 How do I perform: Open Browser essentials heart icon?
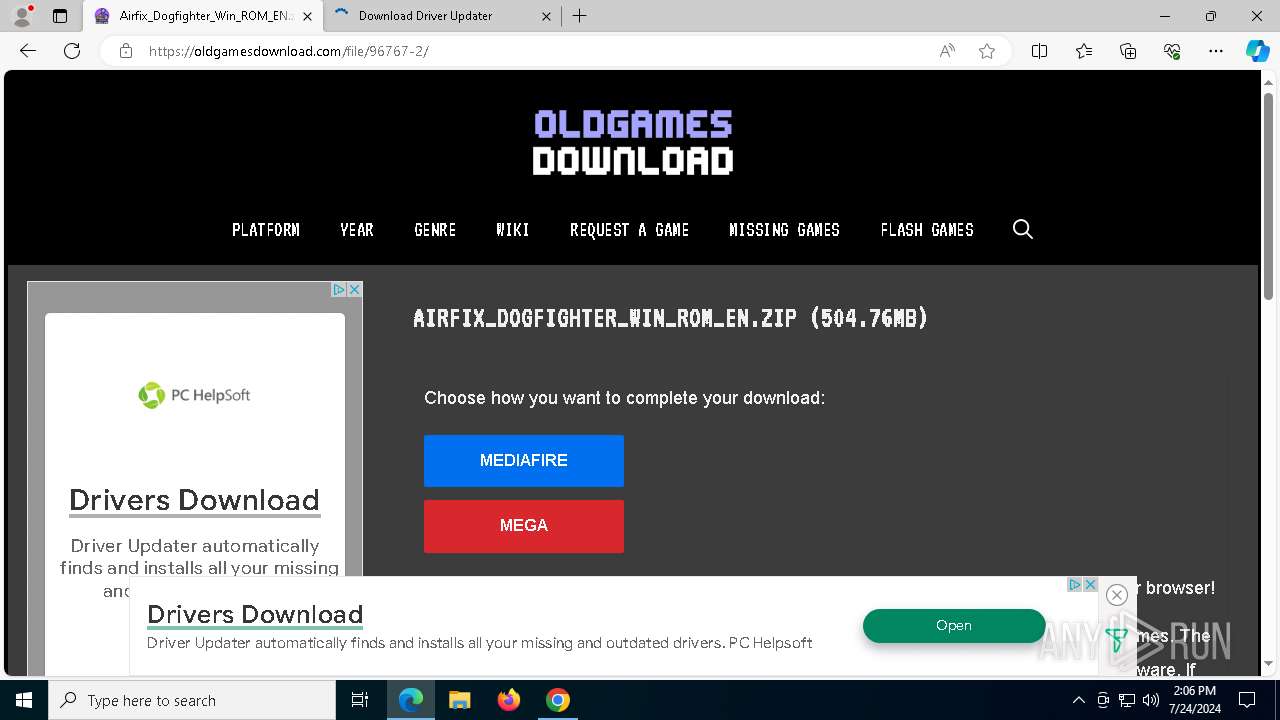[x=1172, y=51]
